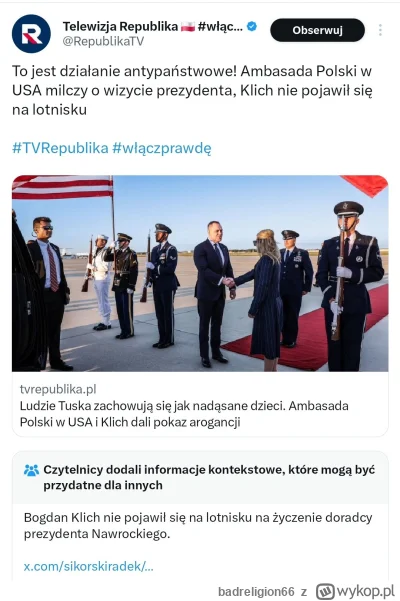Screen dimensions: 400x601
Task: Open the Telewizja Republika account name
Action: [x=120, y=26]
